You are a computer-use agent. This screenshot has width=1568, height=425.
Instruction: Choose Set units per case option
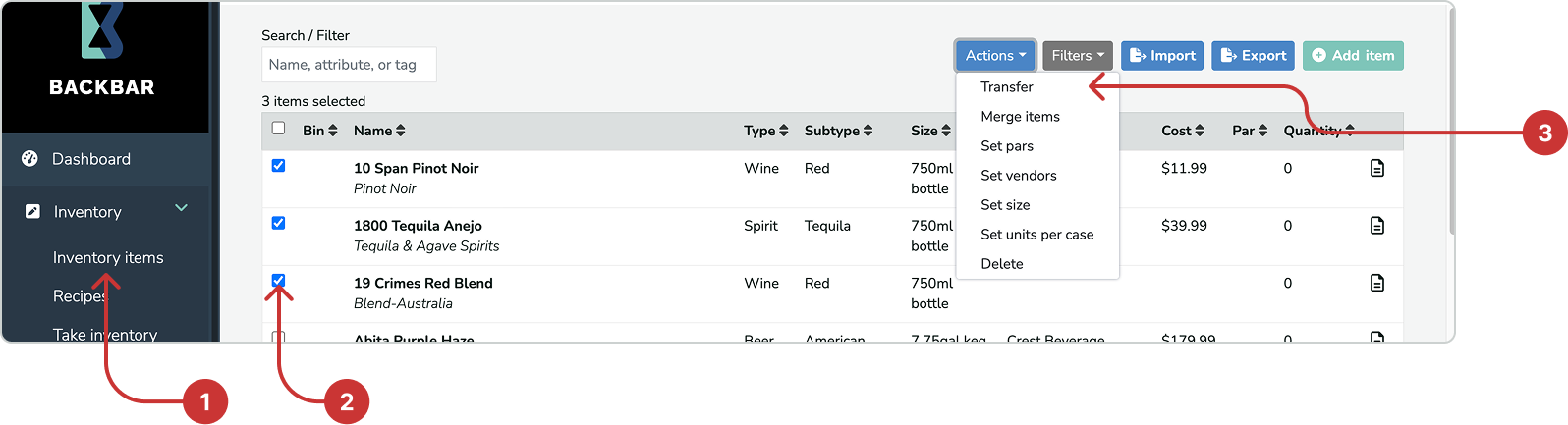(x=1037, y=235)
